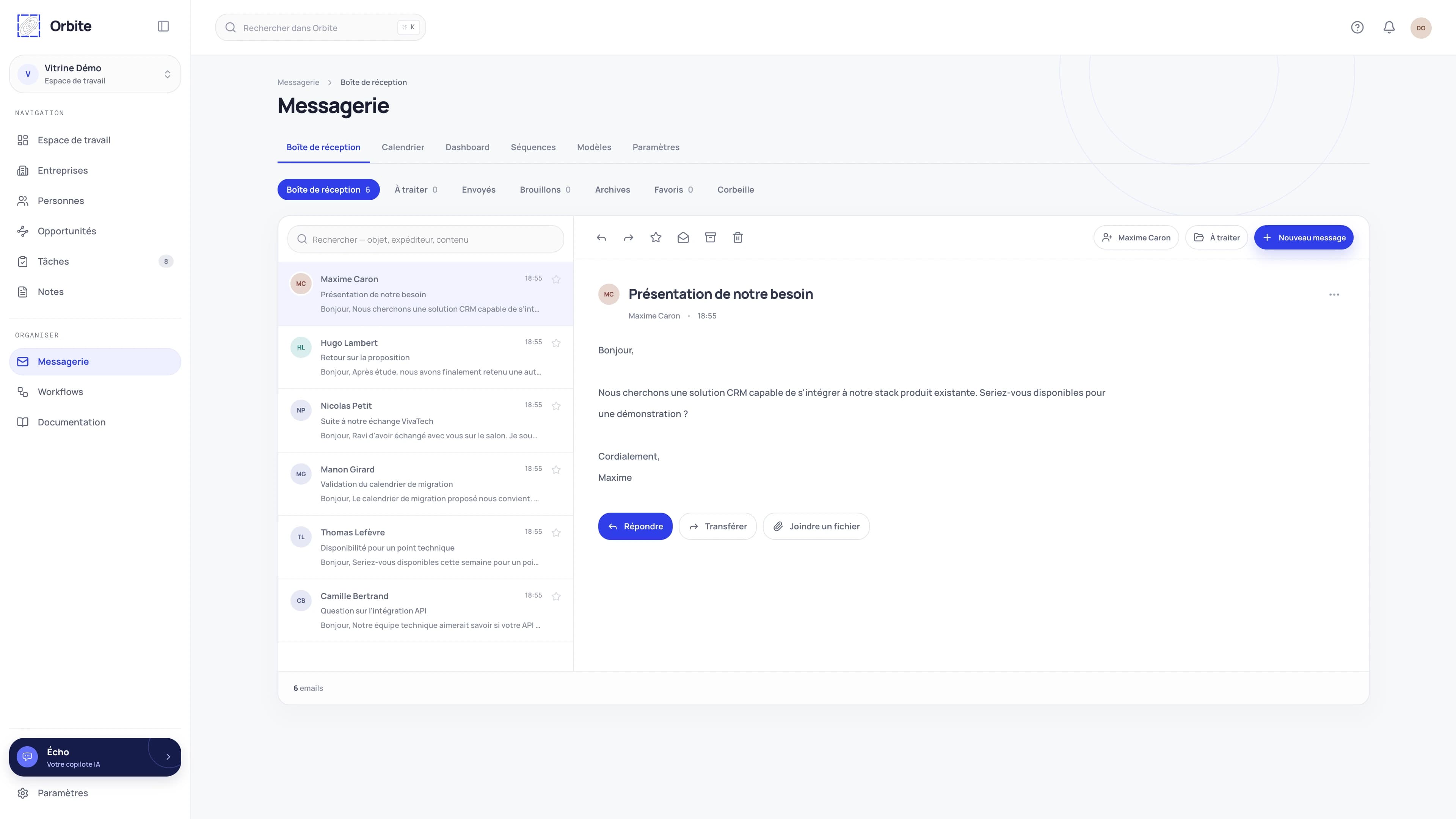Select the Boîte de réception main tab
The width and height of the screenshot is (1456, 819).
323,147
